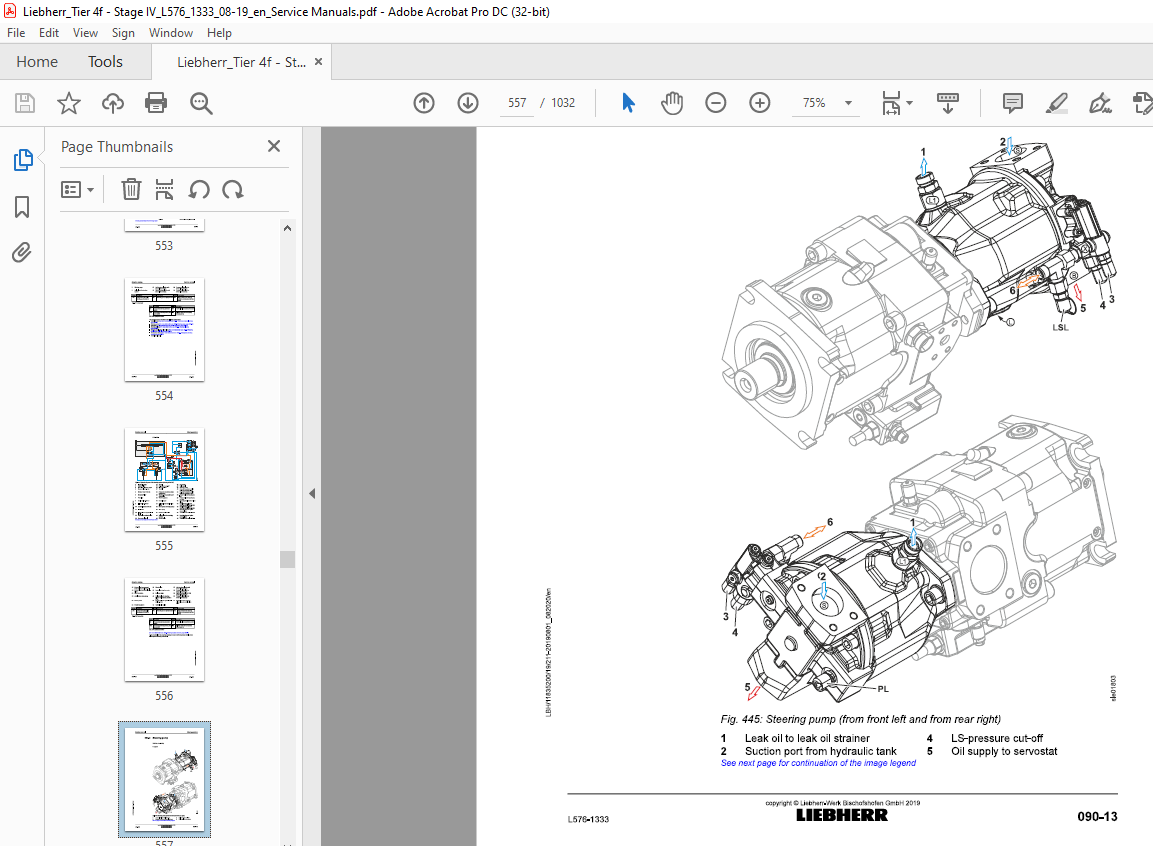Close the Page Thumbnails panel
The width and height of the screenshot is (1153, 846).
274,146
